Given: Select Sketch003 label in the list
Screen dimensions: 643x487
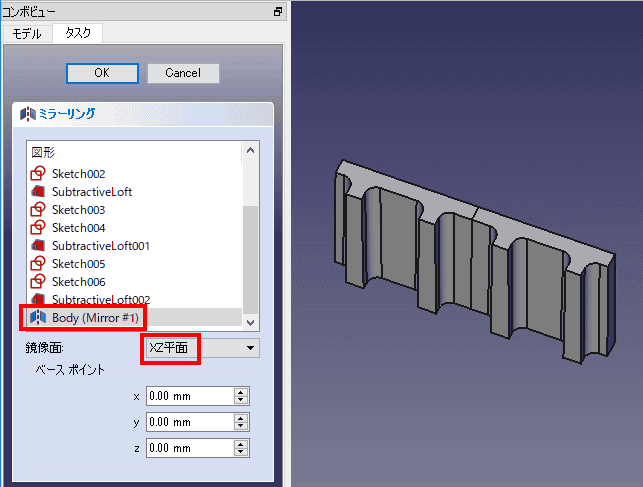Looking at the screenshot, I should click(79, 210).
